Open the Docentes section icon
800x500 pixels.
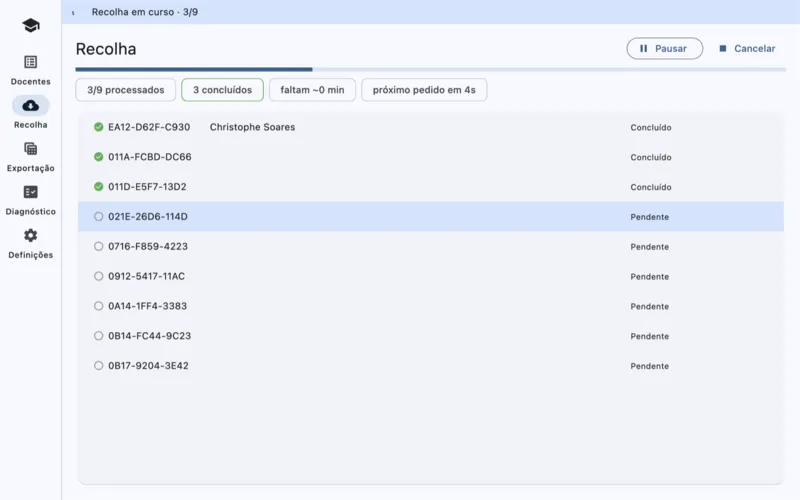31,62
